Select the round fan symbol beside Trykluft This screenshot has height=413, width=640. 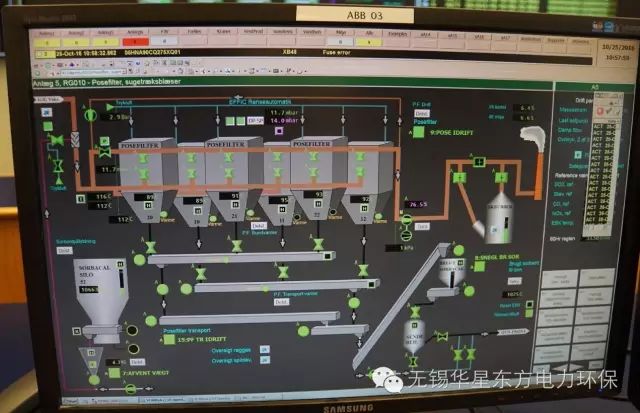(x=91, y=115)
